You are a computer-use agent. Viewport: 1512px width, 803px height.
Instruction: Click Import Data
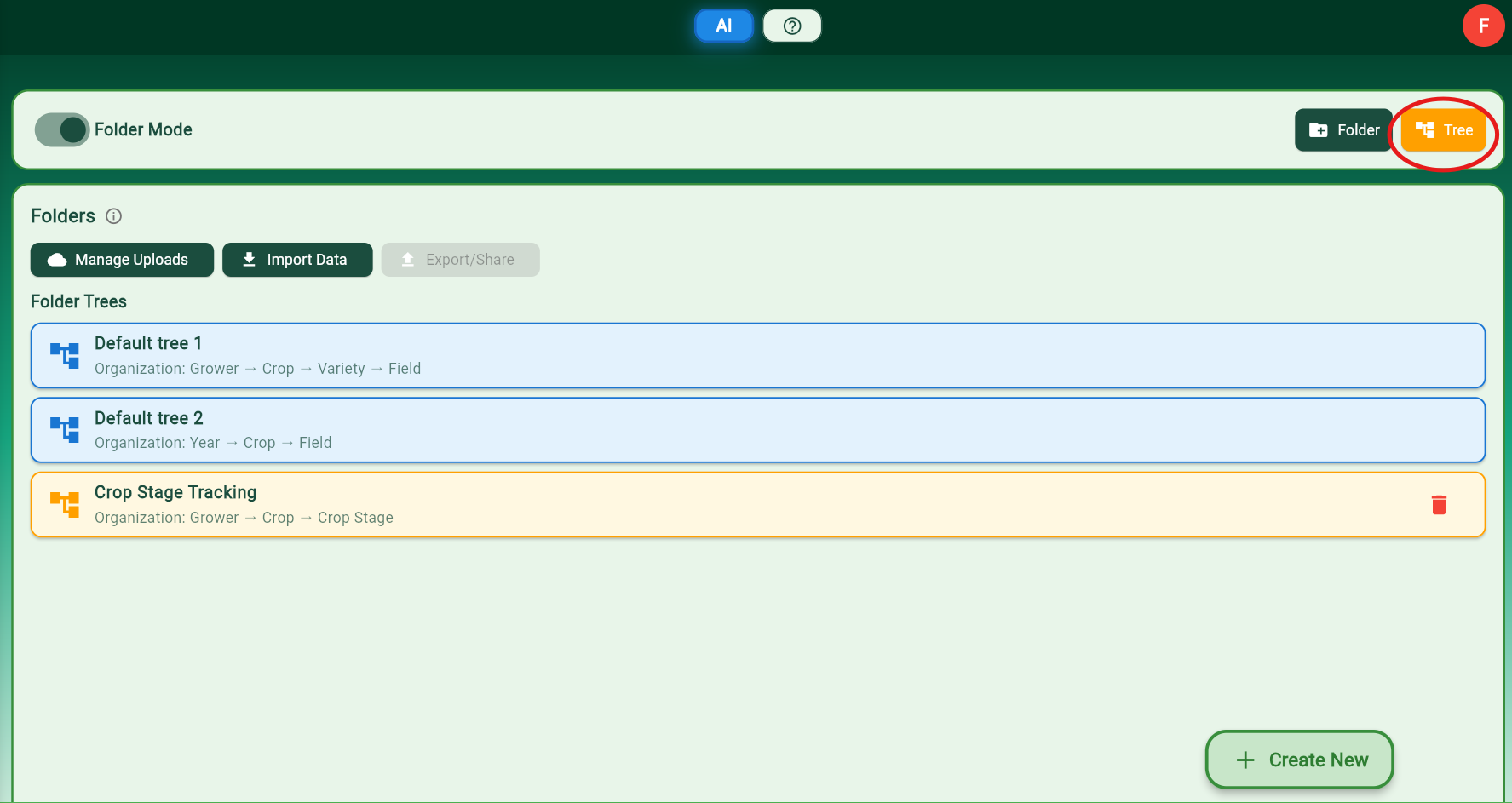(297, 260)
